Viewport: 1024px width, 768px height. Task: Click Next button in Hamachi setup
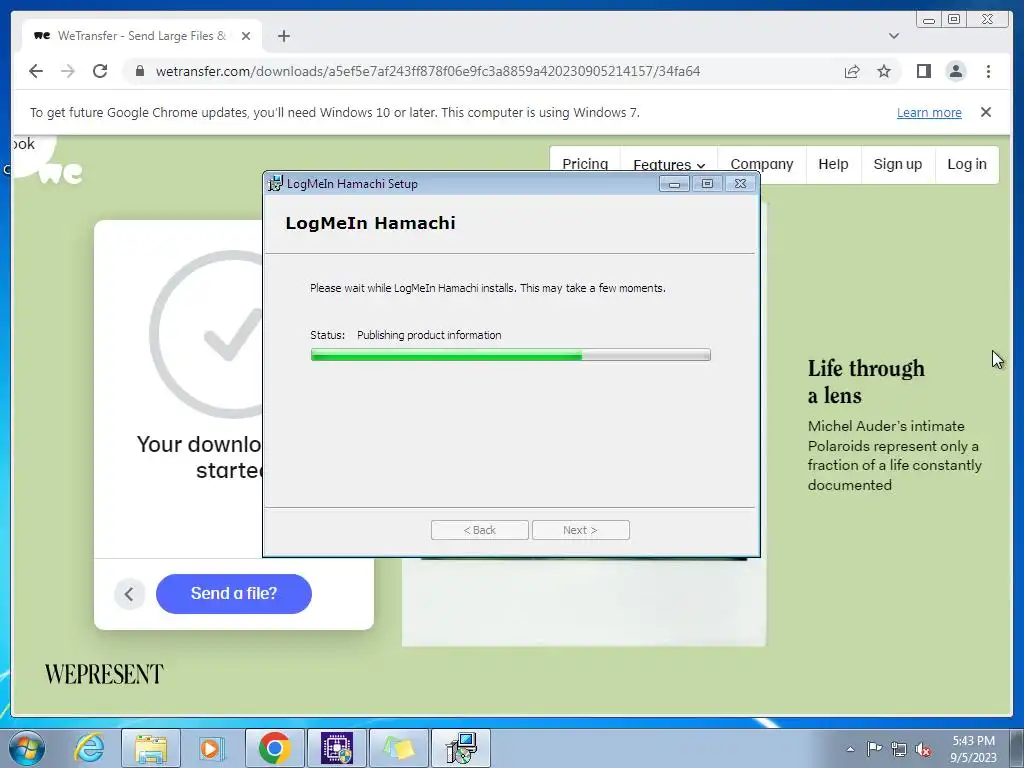point(581,530)
